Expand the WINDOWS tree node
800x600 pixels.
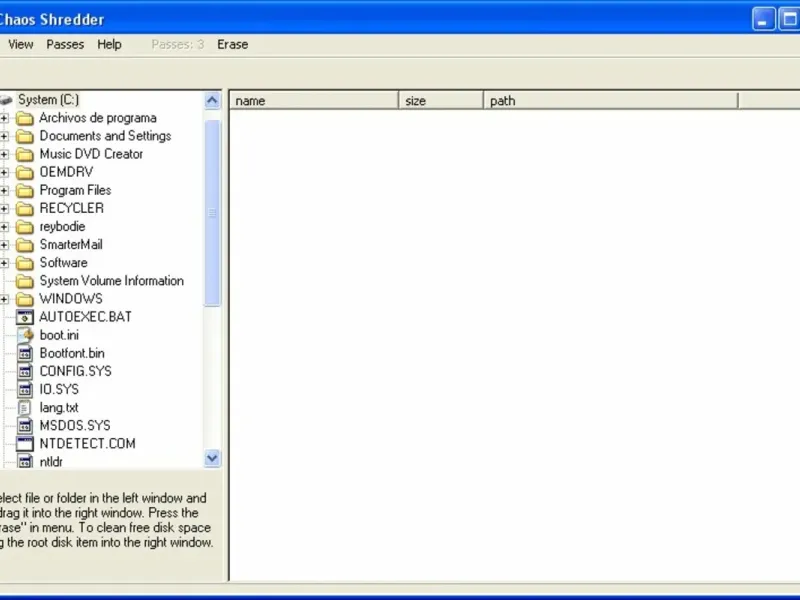[4, 299]
